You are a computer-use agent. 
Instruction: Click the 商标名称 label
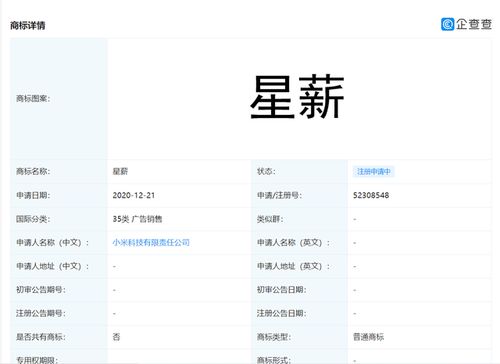[33, 171]
